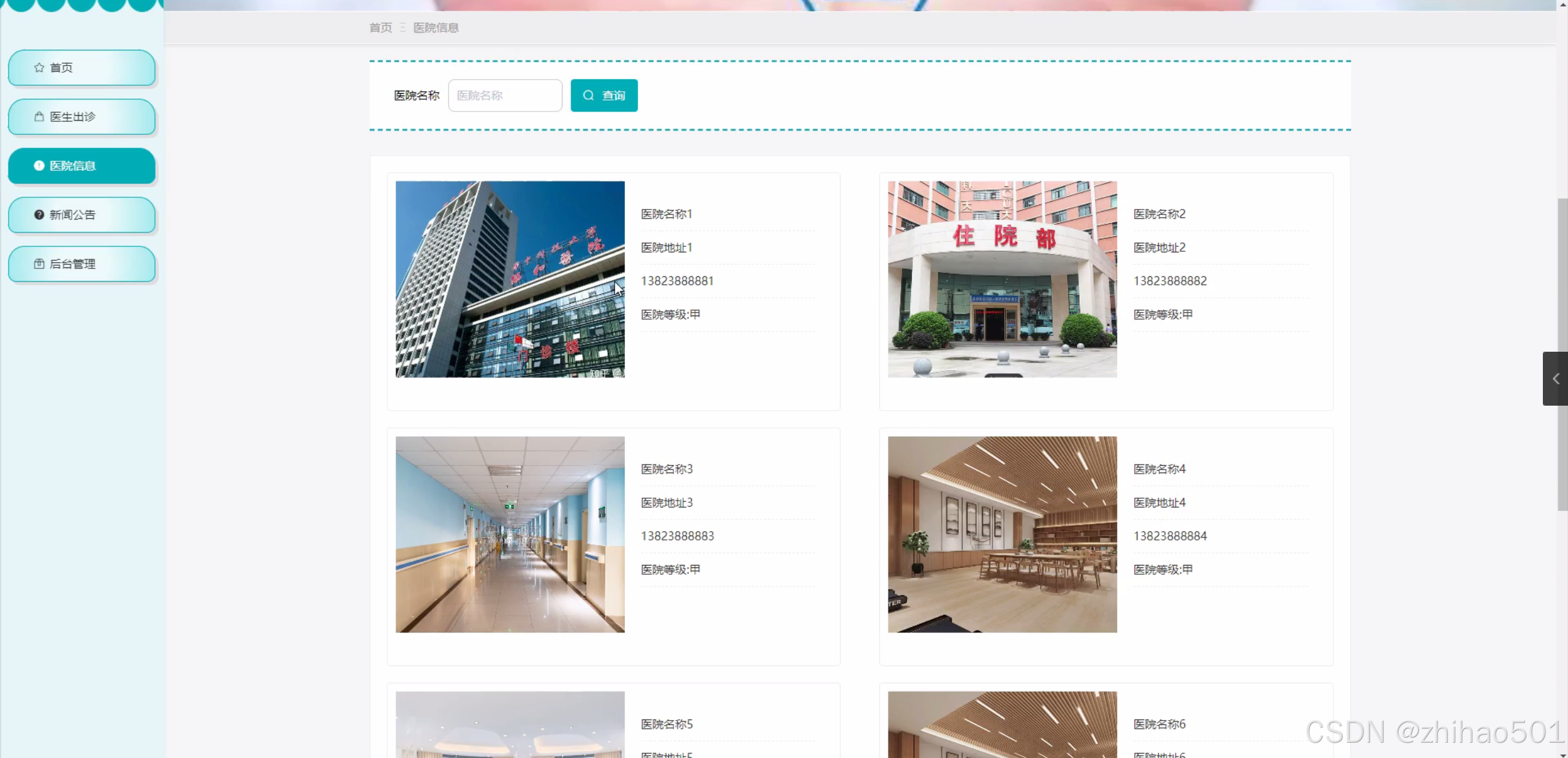
Task: Open the wooden ceiling lounge image for 医院名称4
Action: (1002, 534)
